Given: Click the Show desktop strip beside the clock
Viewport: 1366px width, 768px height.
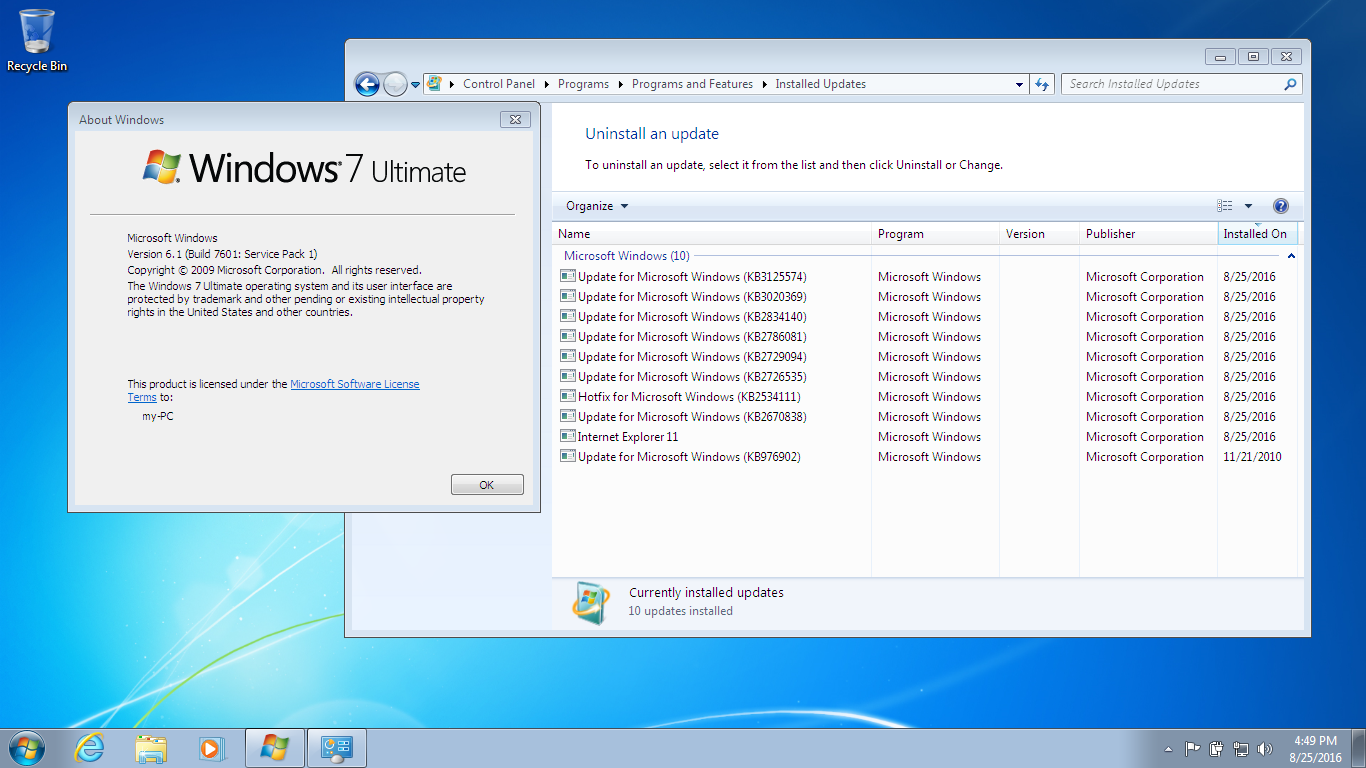Looking at the screenshot, I should (x=1358, y=748).
